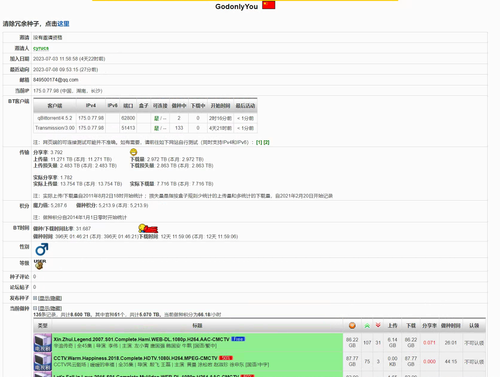
Task: Click the actual share ratio value 1.782
Action: click(x=66, y=177)
